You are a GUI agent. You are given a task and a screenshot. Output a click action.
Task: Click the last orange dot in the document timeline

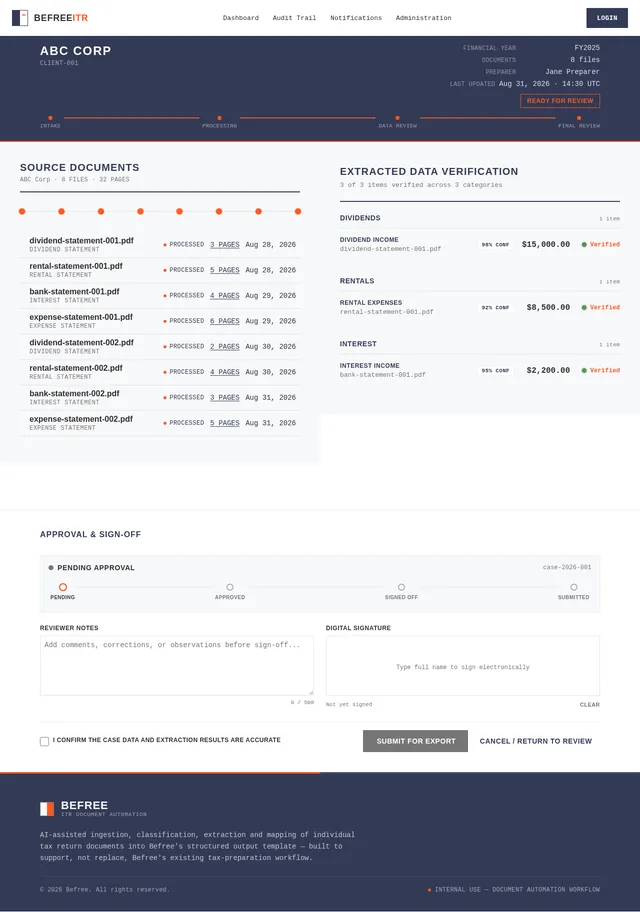[298, 212]
